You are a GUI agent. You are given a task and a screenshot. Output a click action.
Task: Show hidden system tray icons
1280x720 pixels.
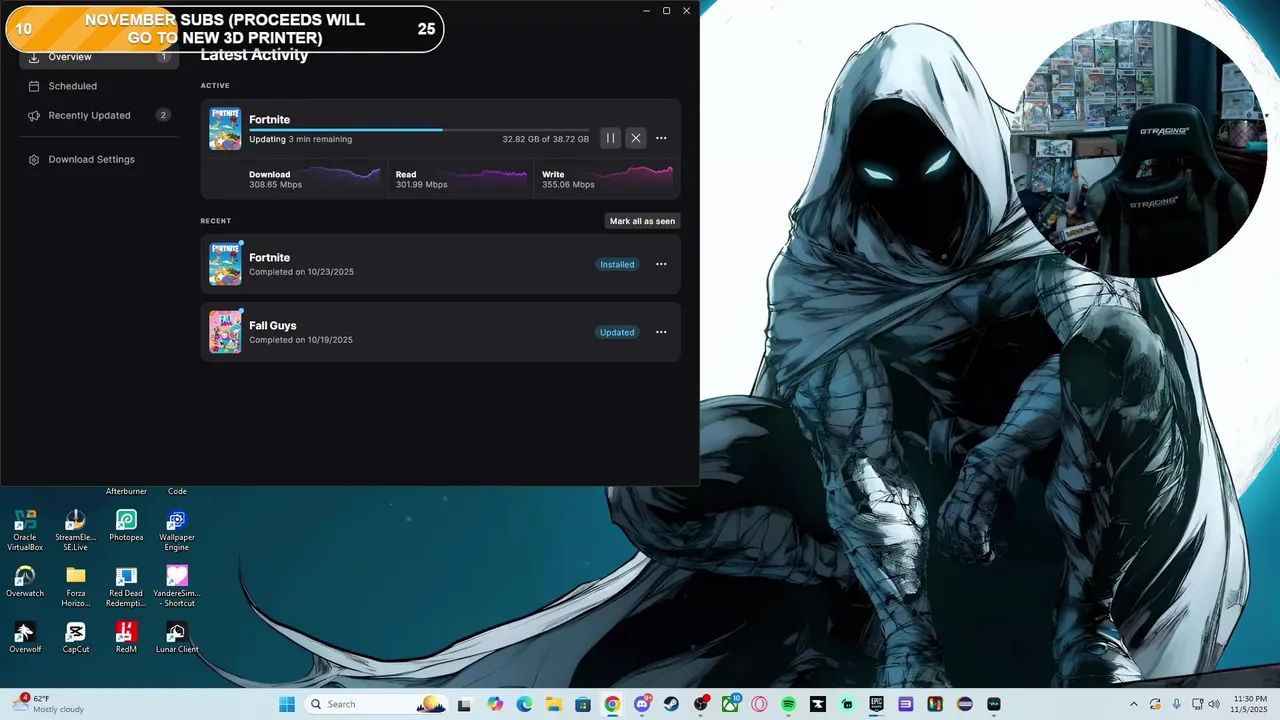[1133, 704]
